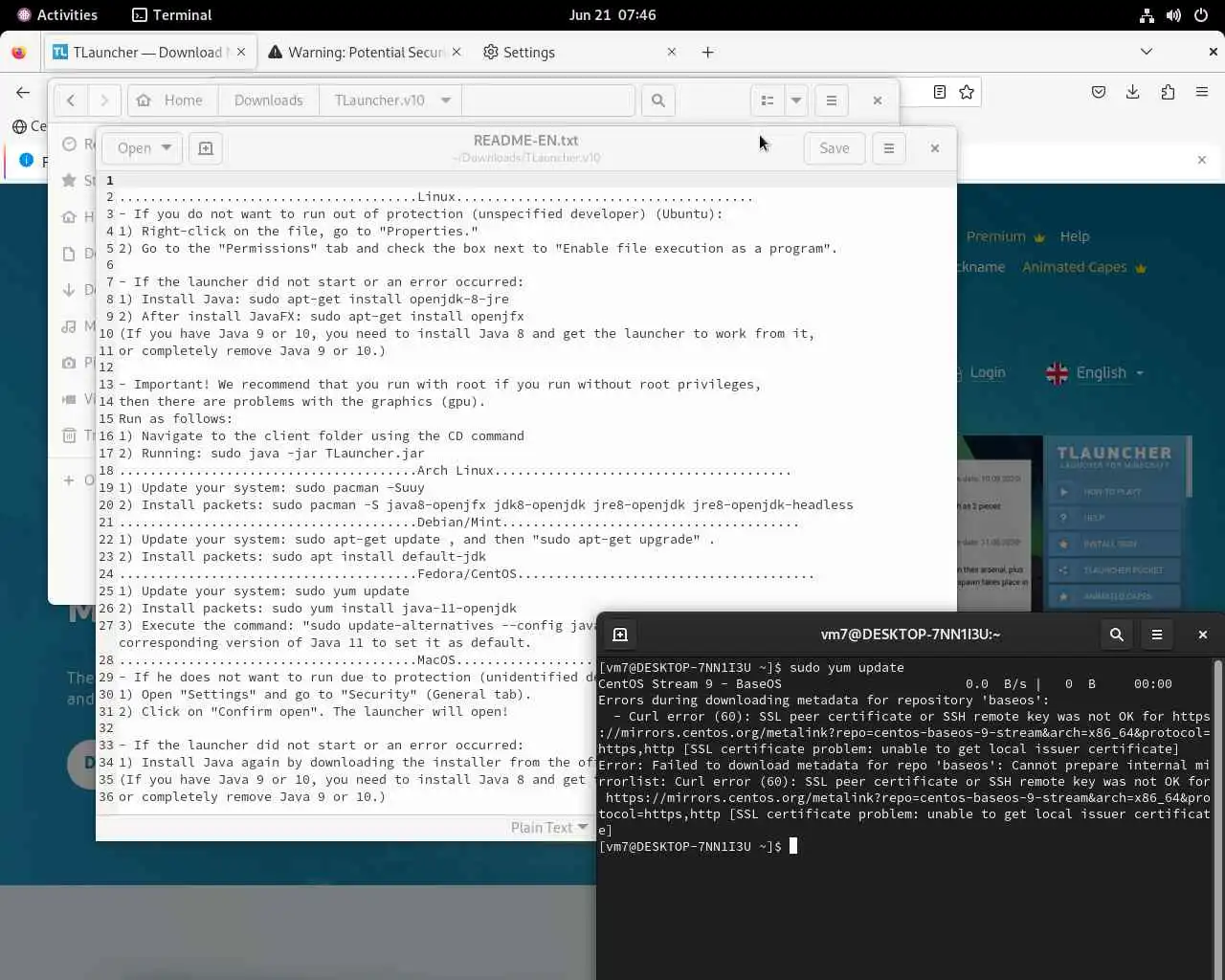The image size is (1225, 980).
Task: Open the Firefox extensions icon
Action: 1168,92
